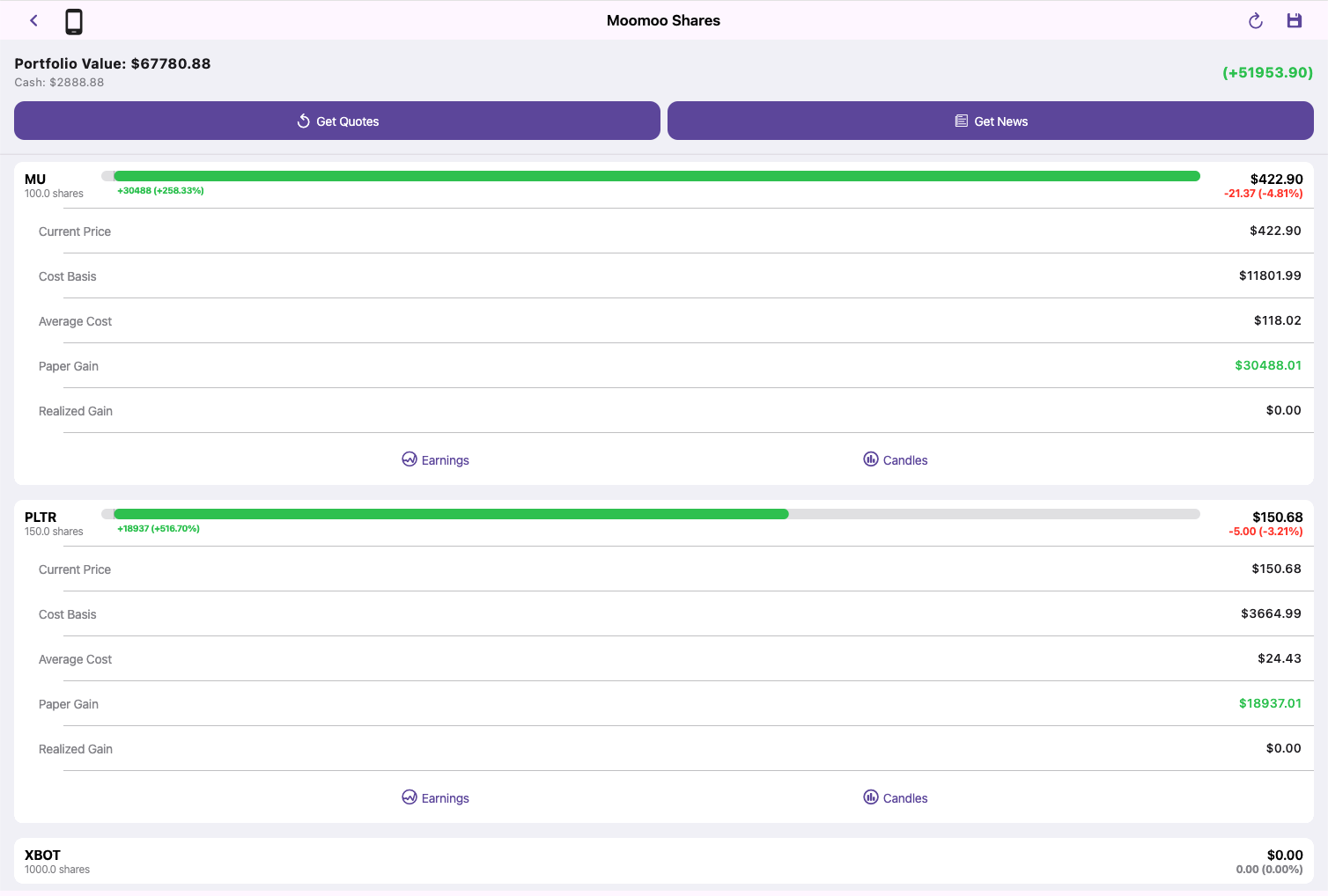Click the save icon in the top bar

[x=1294, y=19]
